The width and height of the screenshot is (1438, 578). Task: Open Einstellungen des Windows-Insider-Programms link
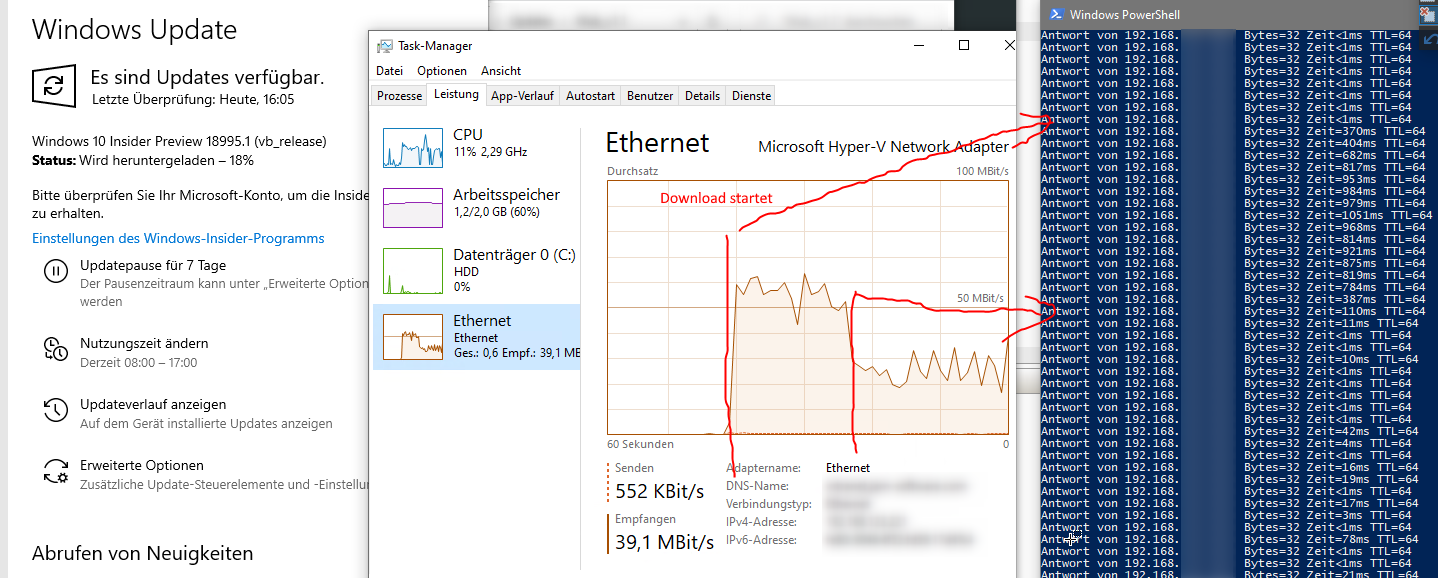click(x=178, y=238)
